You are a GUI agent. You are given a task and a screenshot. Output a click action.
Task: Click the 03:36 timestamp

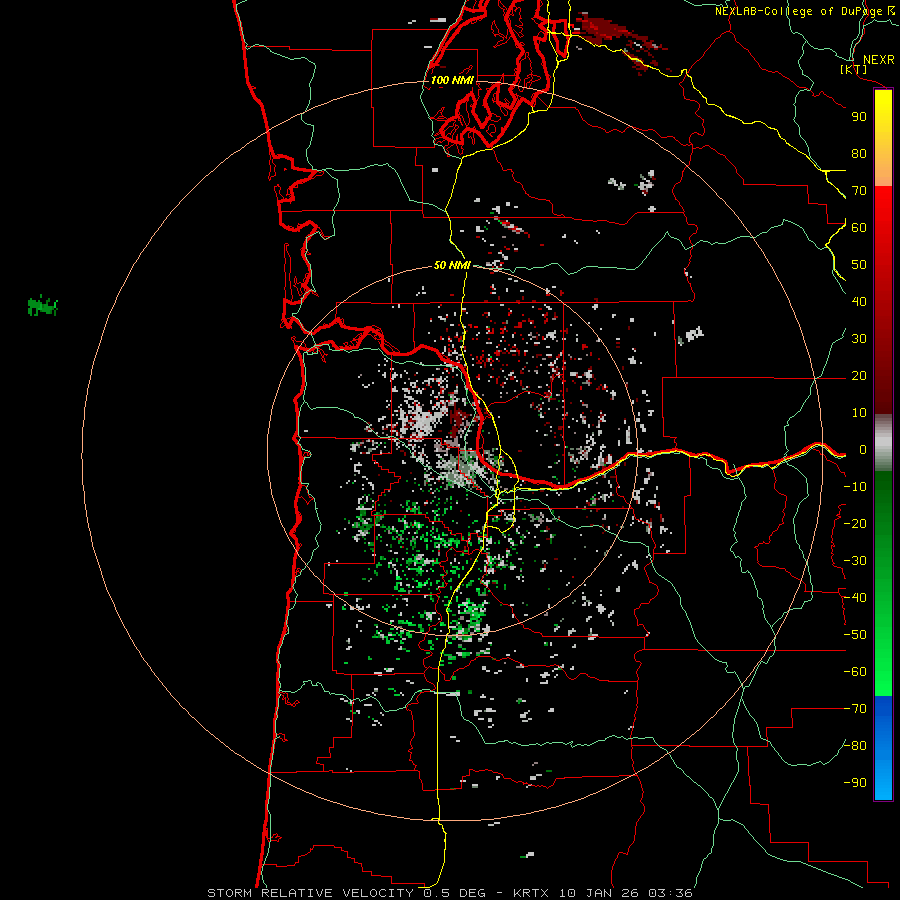tap(670, 893)
